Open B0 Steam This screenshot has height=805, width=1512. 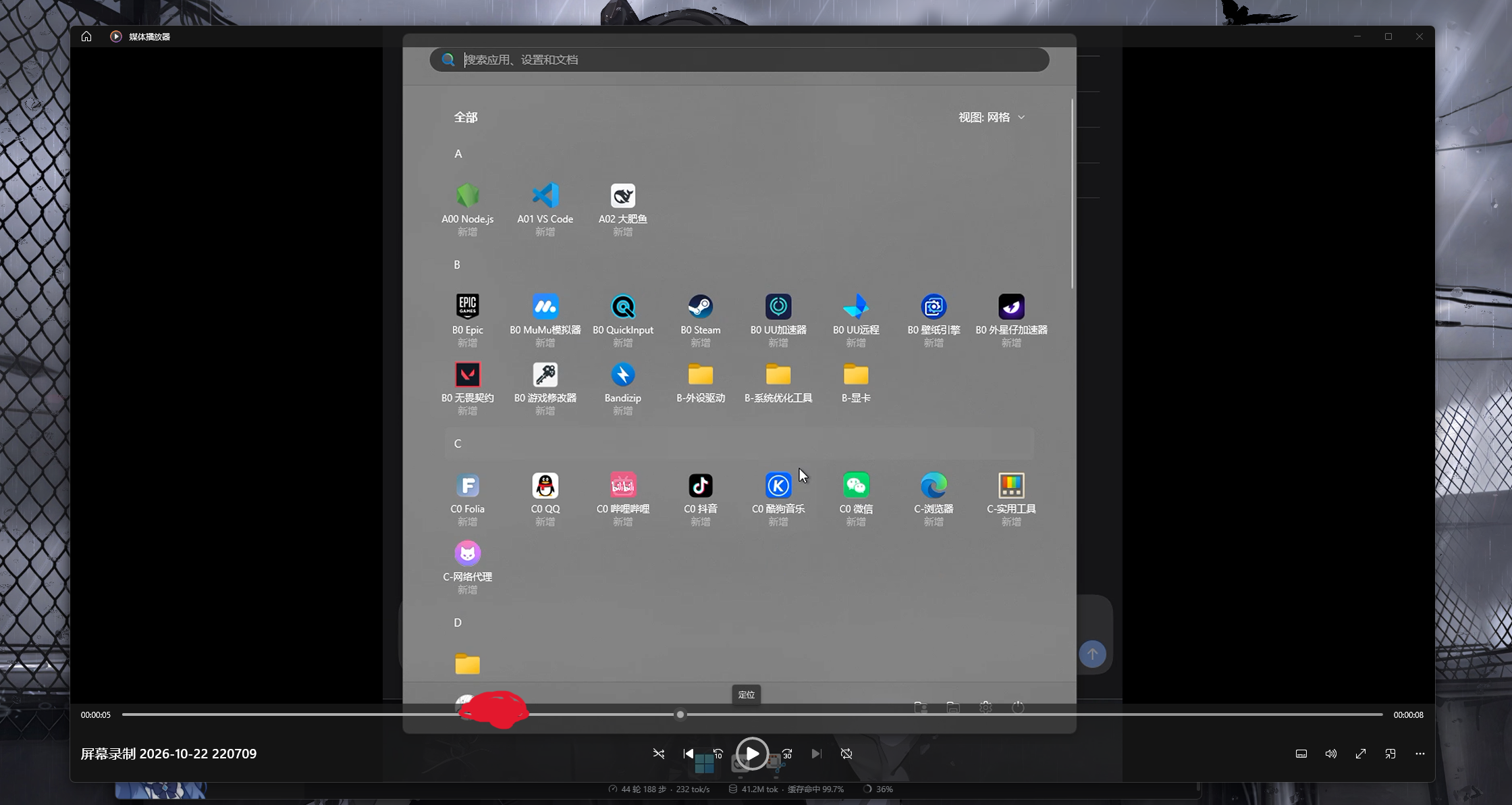click(x=701, y=307)
